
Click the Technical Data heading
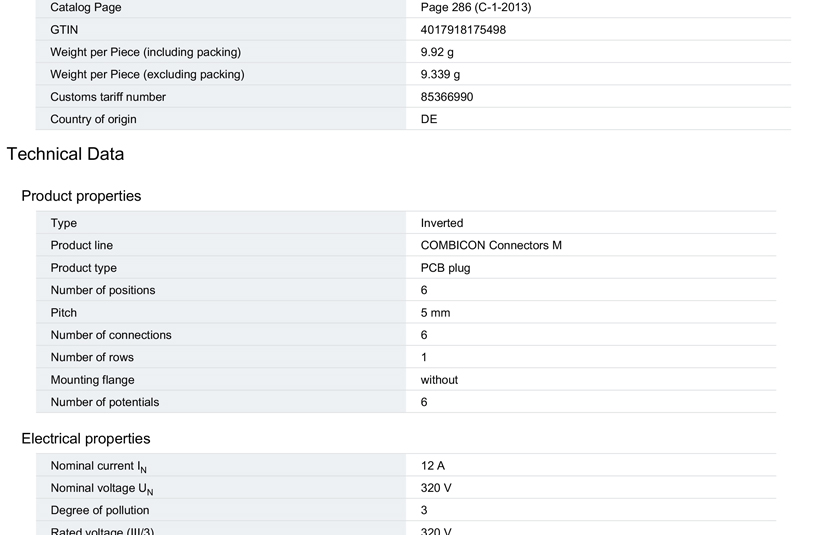(65, 154)
